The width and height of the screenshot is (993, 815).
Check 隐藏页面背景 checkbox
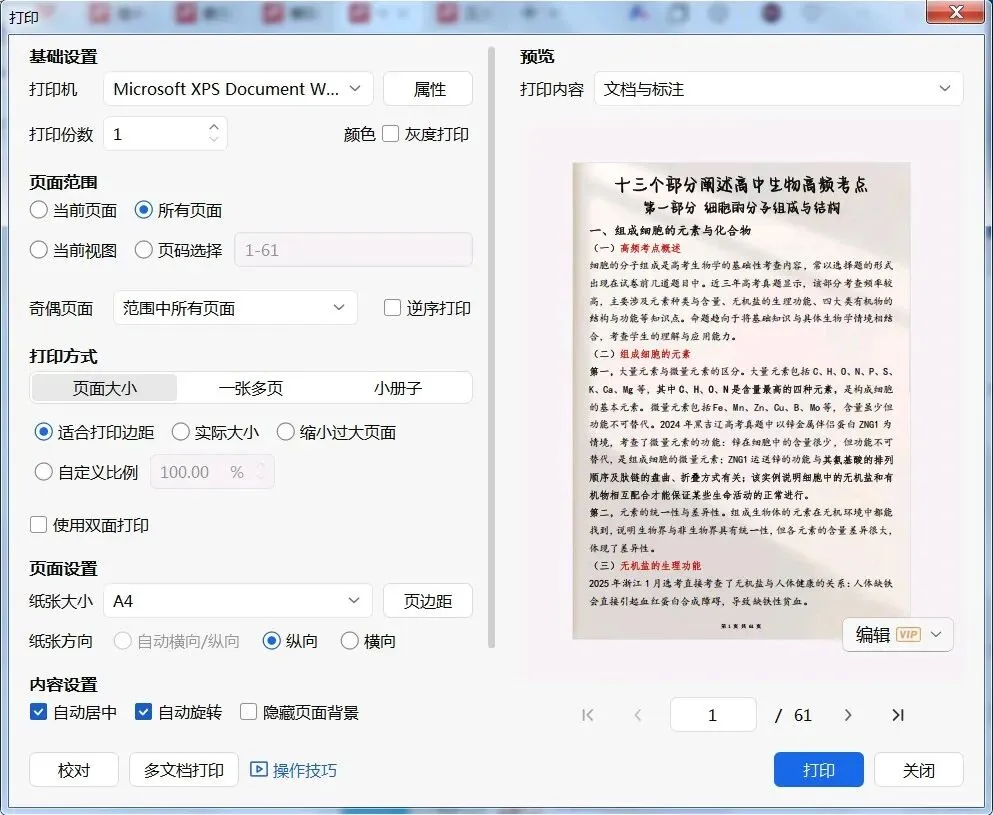coord(248,712)
